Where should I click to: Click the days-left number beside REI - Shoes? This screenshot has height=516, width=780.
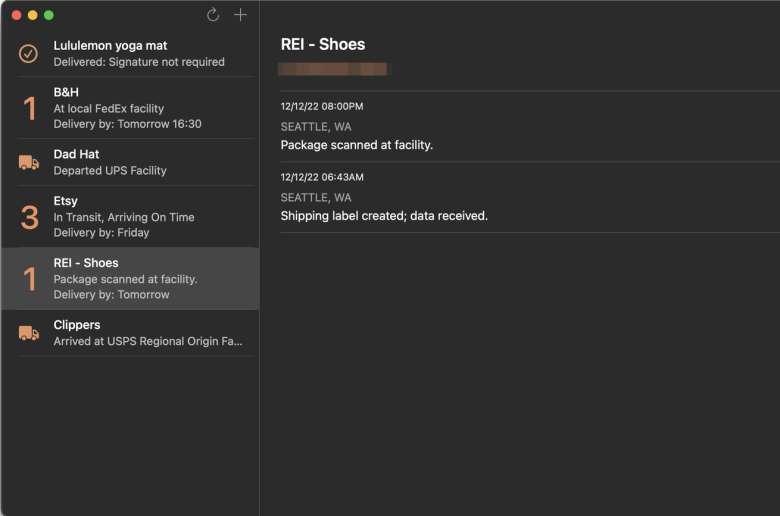30,279
